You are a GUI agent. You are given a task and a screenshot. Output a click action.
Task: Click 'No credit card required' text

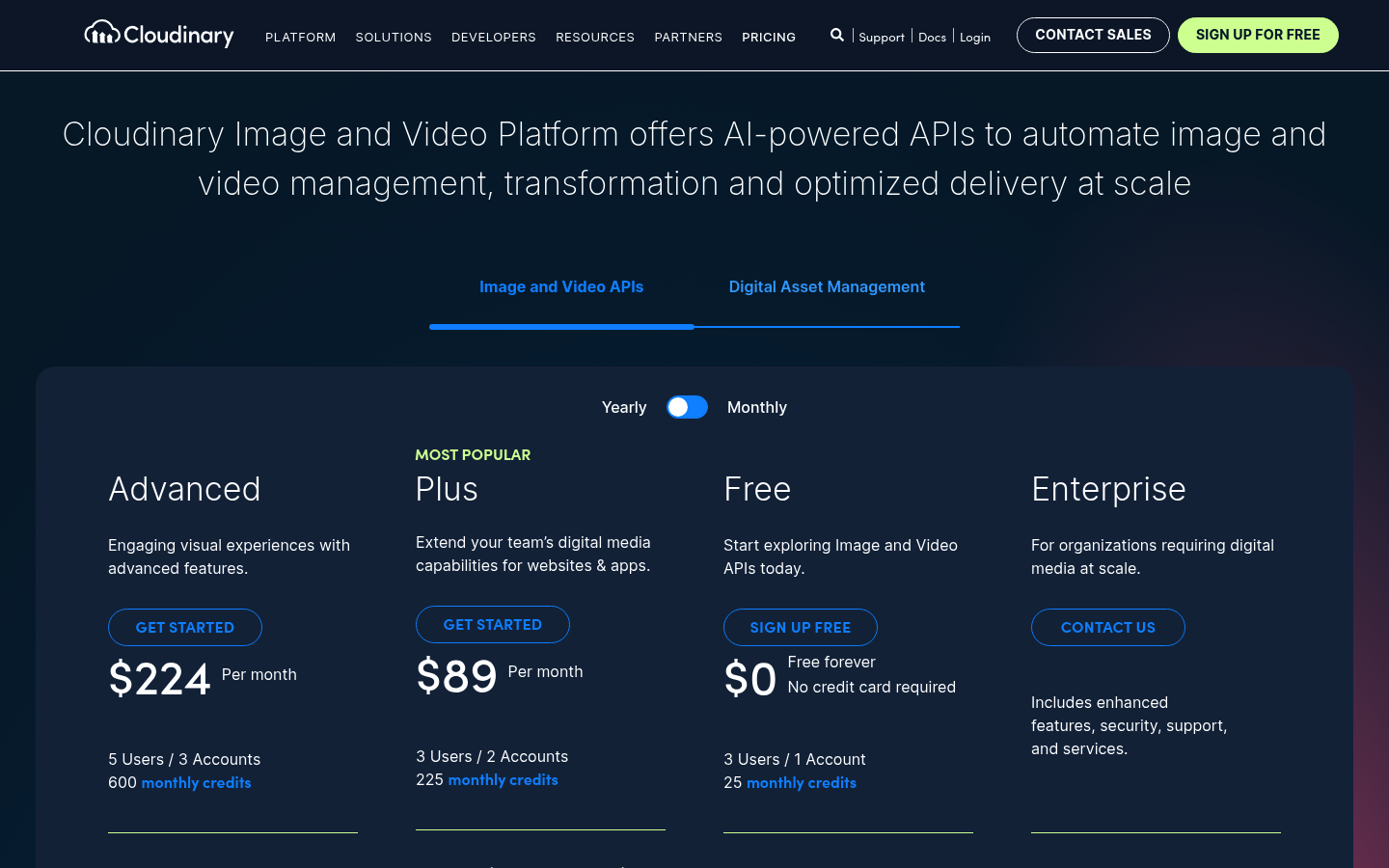[872, 687]
